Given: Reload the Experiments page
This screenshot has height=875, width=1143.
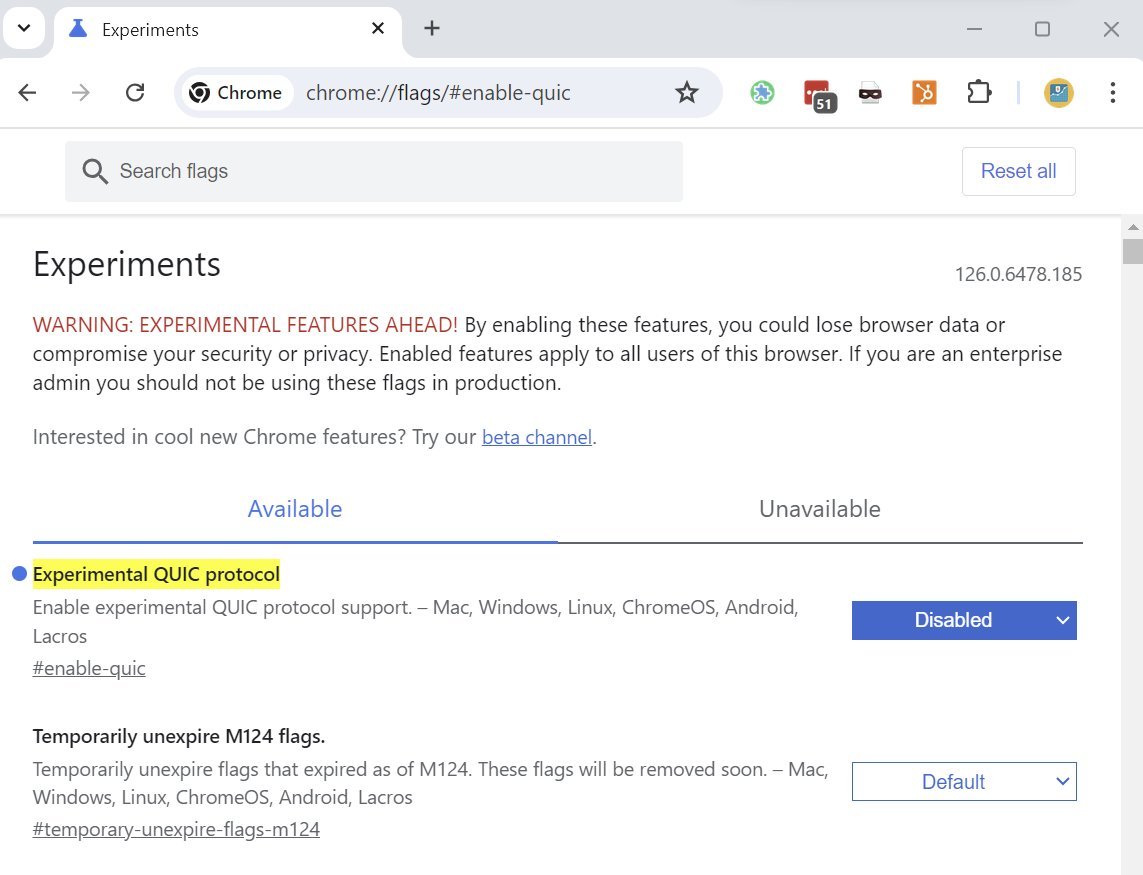Looking at the screenshot, I should click(135, 93).
